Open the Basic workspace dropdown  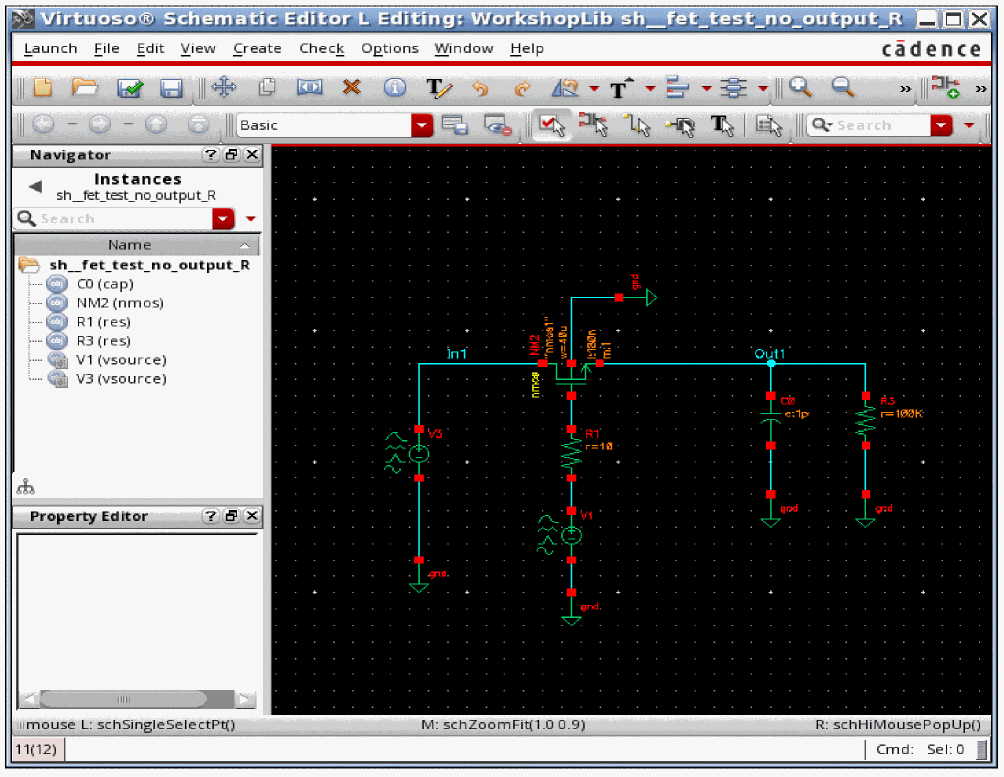pos(423,126)
